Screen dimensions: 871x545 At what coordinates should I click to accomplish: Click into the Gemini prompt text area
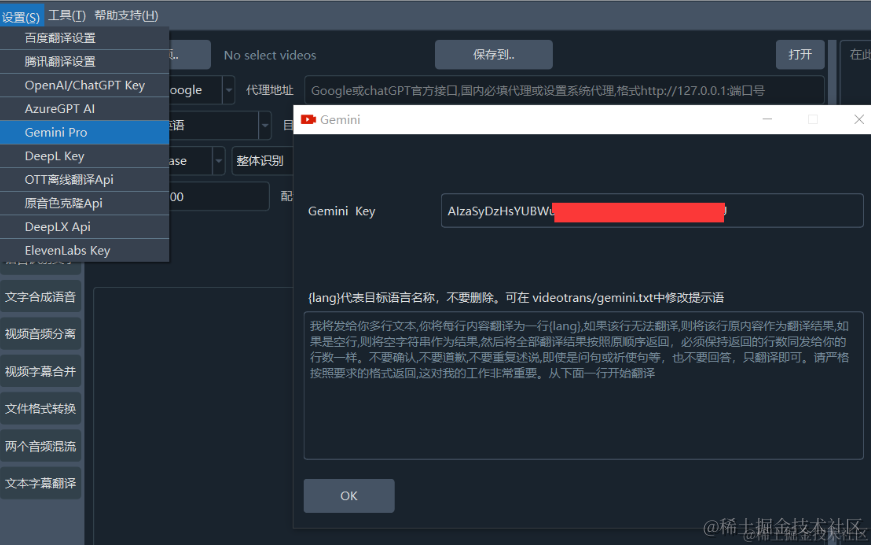coord(583,385)
